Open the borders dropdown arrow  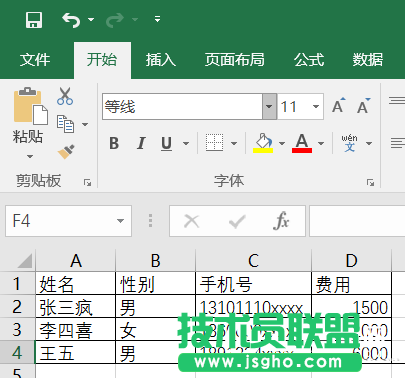point(234,144)
